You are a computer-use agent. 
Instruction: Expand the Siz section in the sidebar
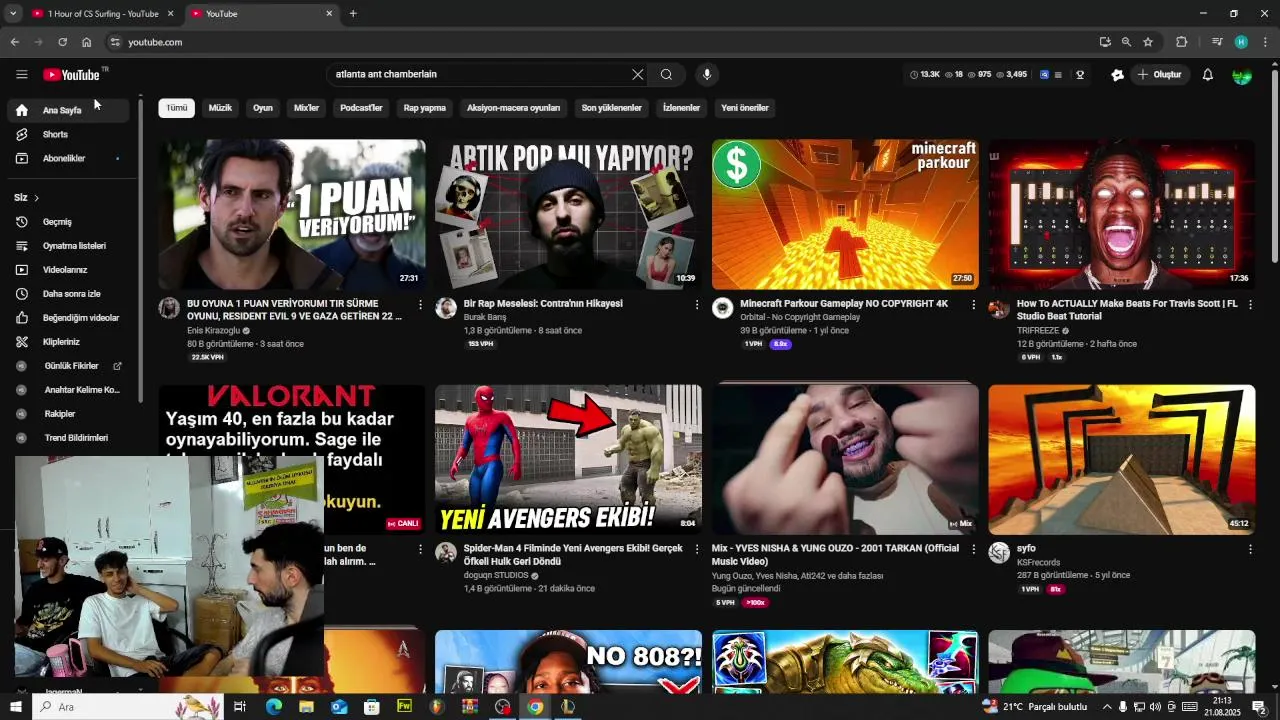click(27, 197)
